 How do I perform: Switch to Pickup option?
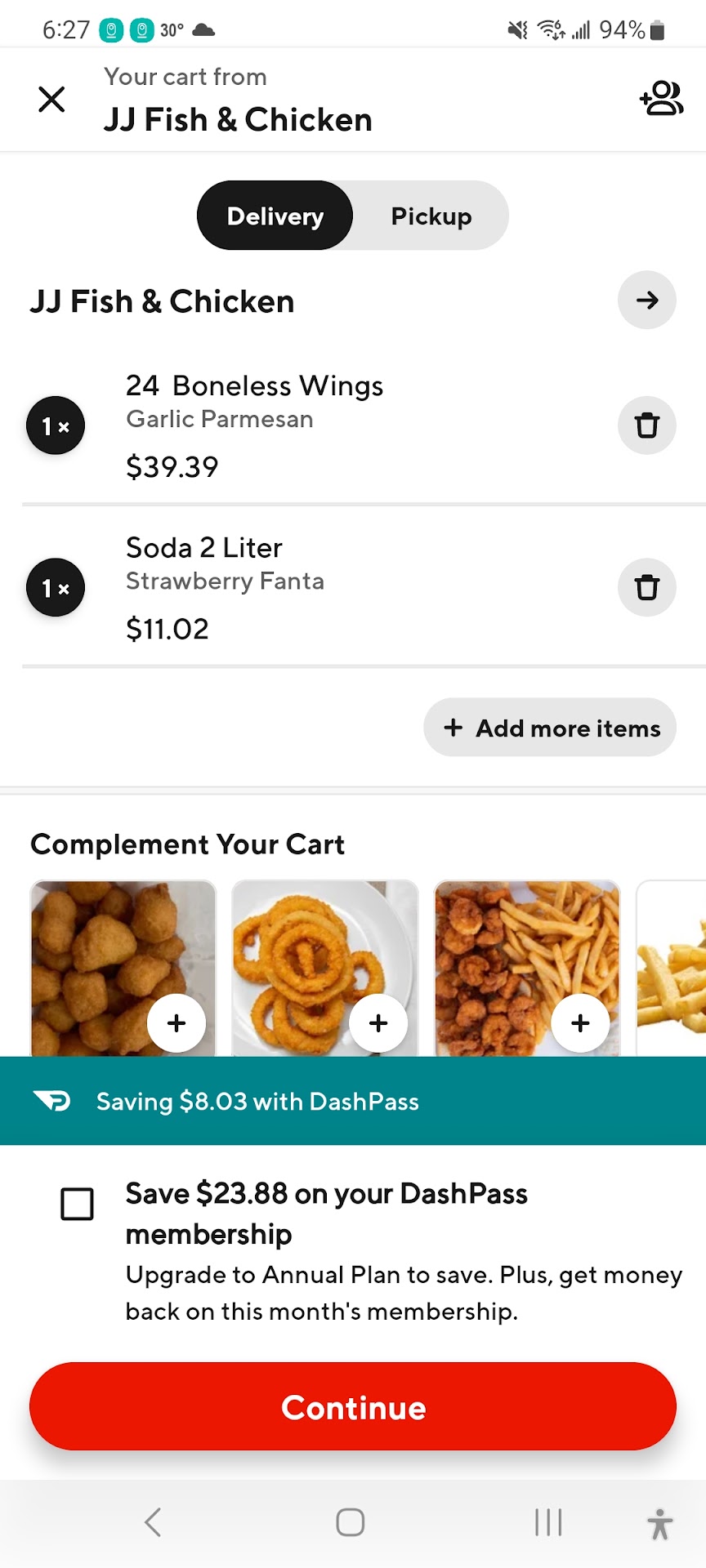pos(431,216)
